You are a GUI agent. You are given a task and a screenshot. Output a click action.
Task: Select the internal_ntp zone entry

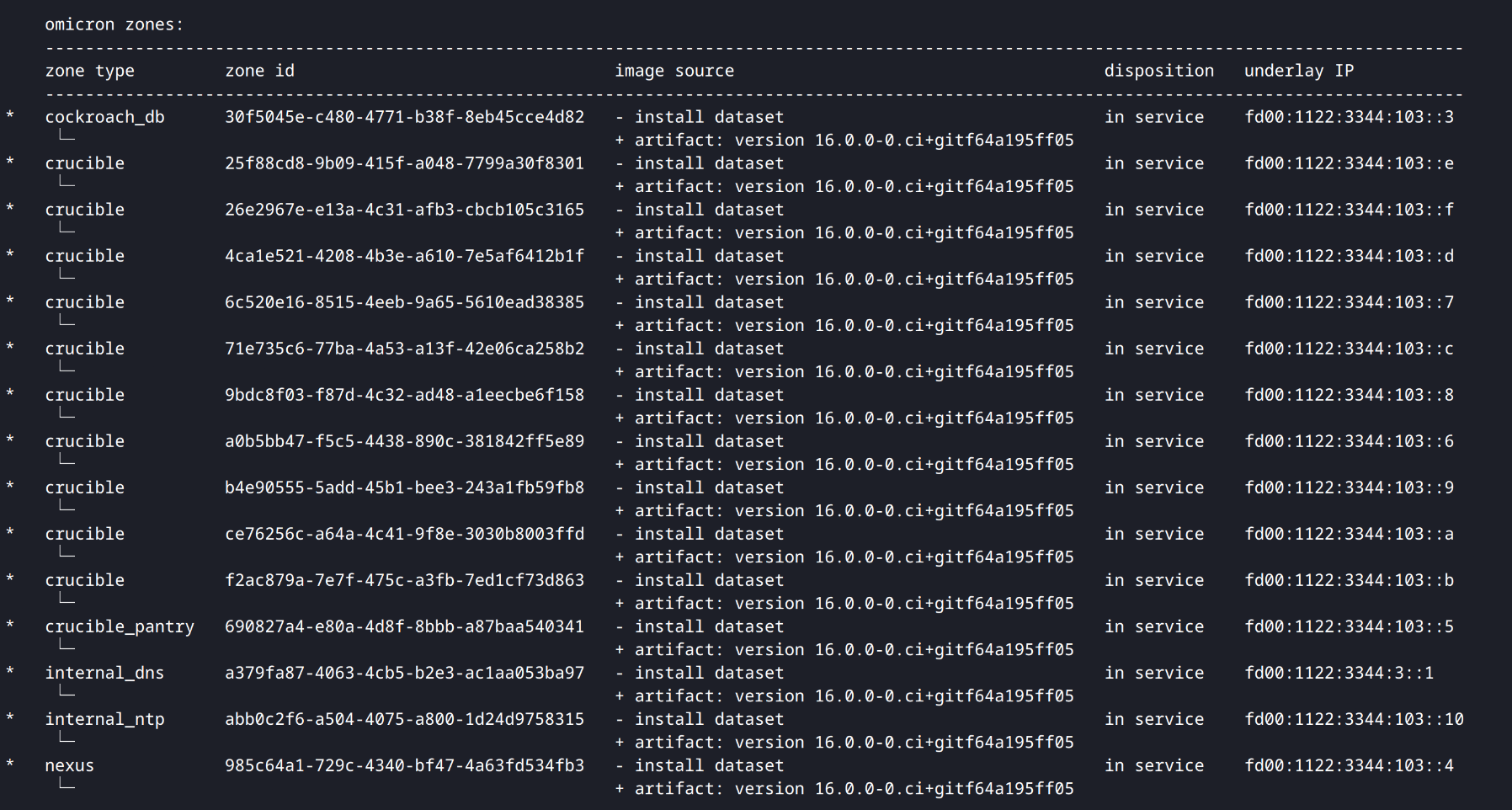tap(104, 719)
